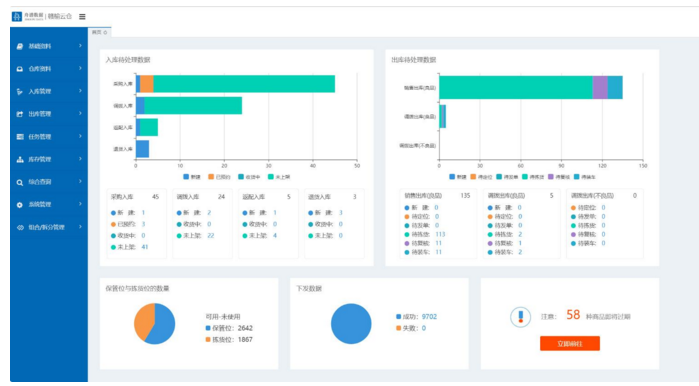The width and height of the screenshot is (699, 386).
Task: Click the 入库管理 sidebar icon
Action: pyautogui.click(x=20, y=91)
